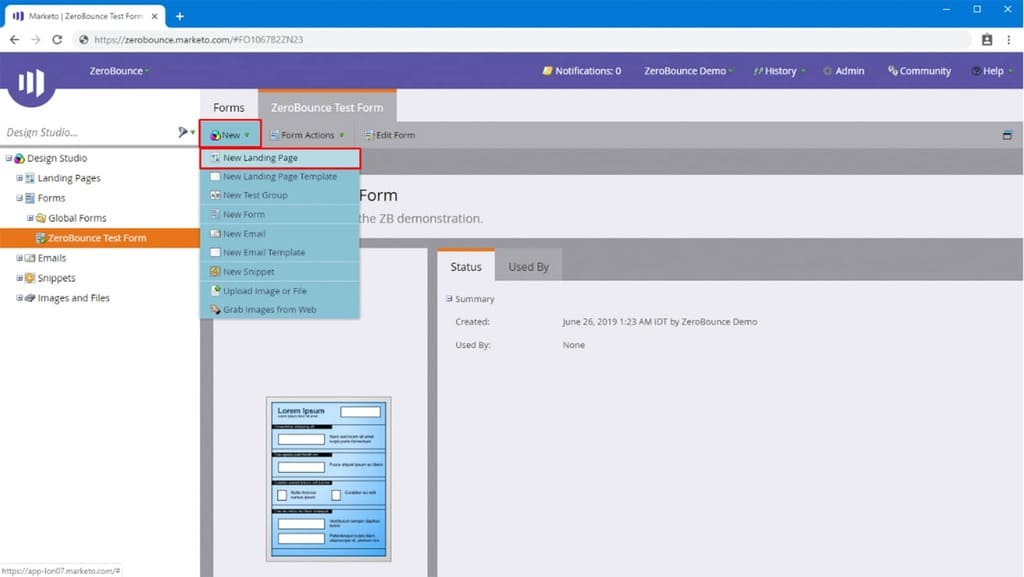Click browser reload icon
1024x577 pixels.
(x=57, y=40)
